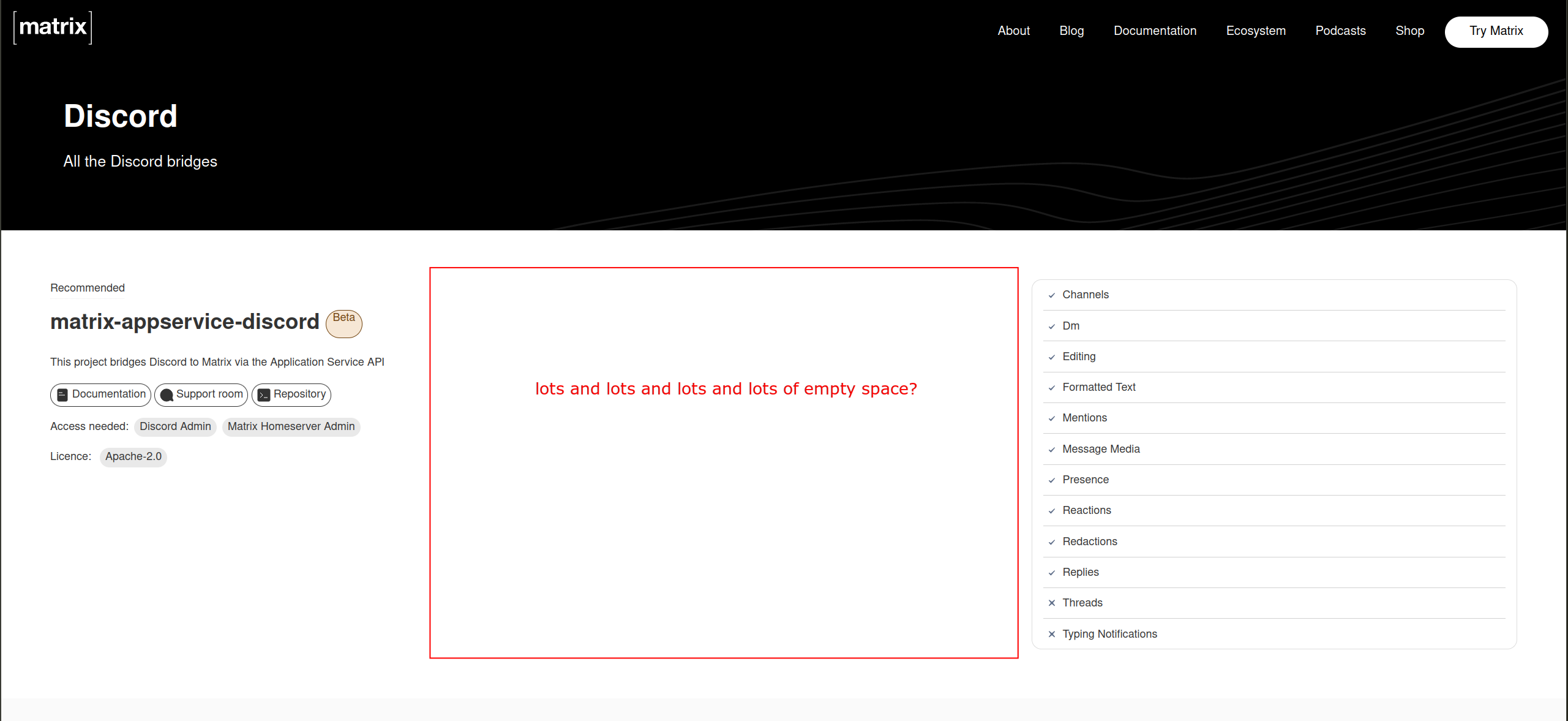Open the Shop page
The width and height of the screenshot is (1568, 721).
tap(1409, 31)
